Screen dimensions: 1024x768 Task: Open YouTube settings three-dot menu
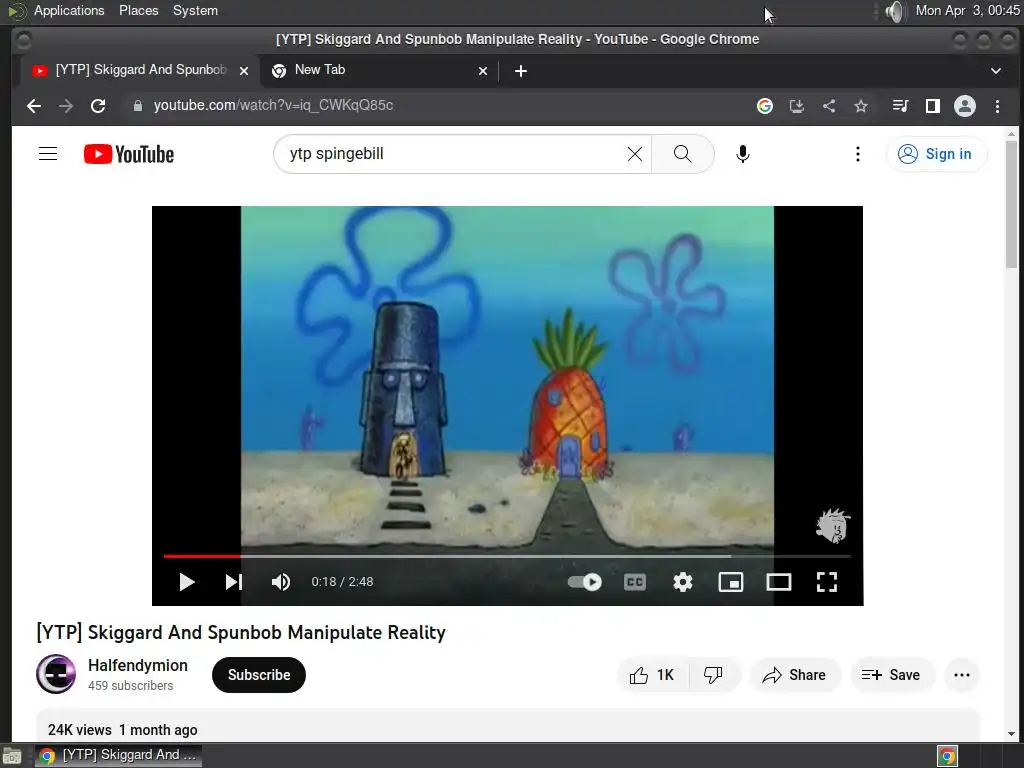point(857,154)
